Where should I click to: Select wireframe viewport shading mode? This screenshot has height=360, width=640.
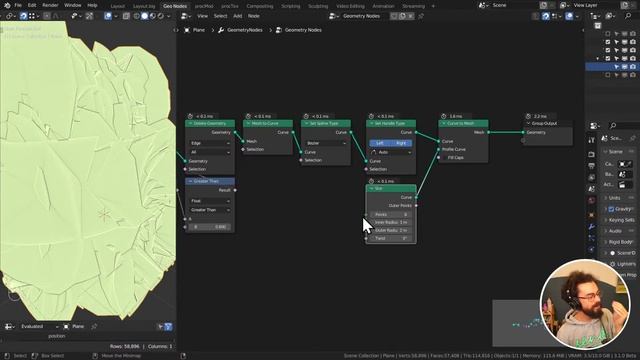pyautogui.click(x=136, y=16)
